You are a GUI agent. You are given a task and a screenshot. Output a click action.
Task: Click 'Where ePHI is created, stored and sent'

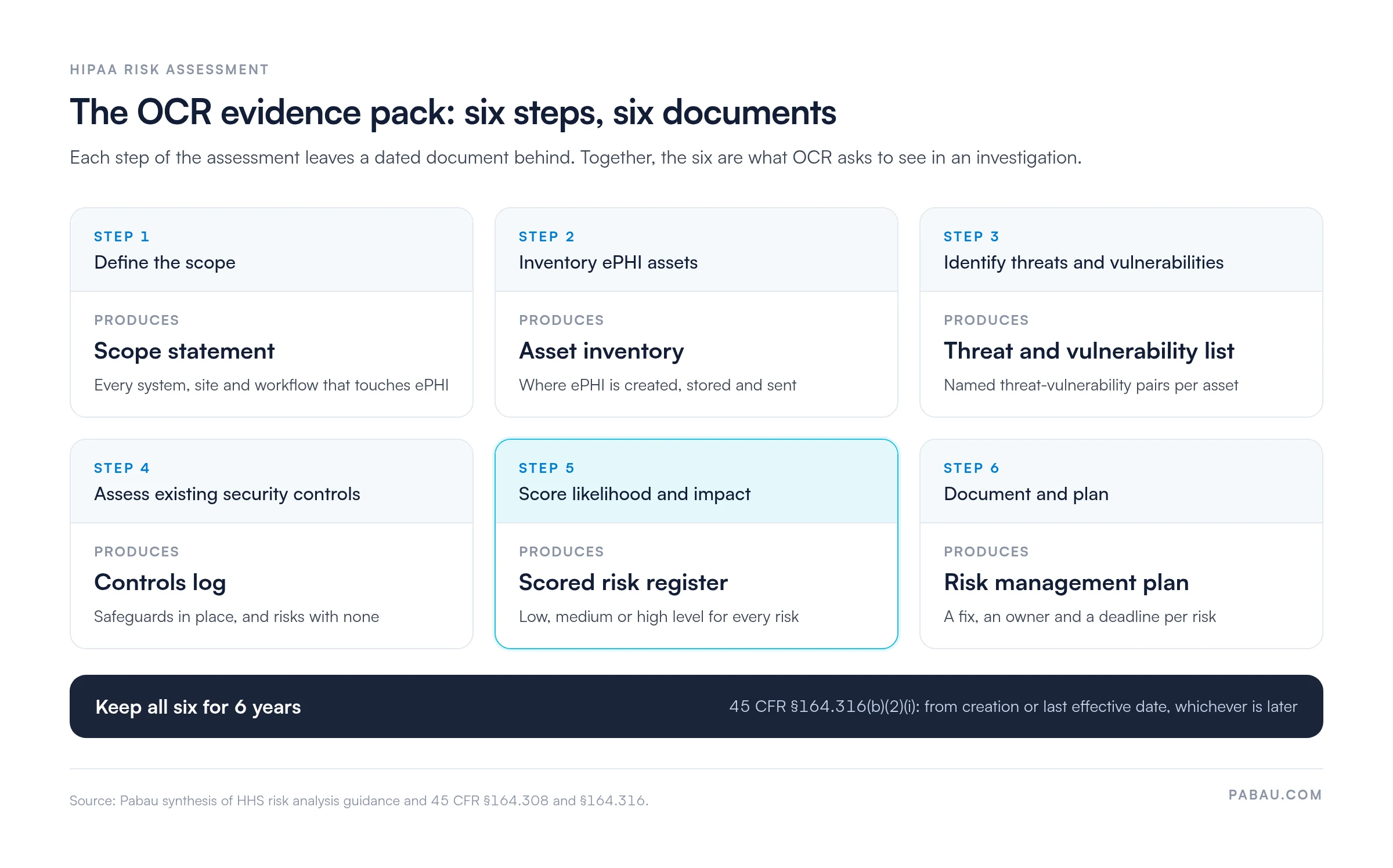pos(658,385)
